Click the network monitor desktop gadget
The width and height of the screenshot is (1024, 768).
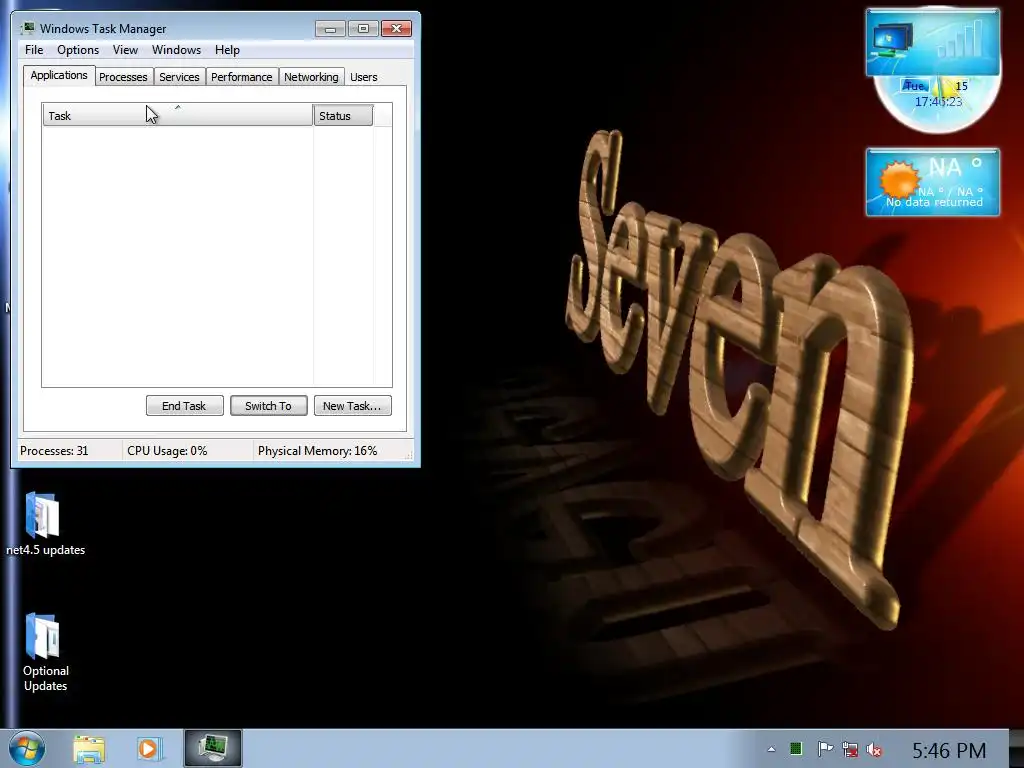click(x=933, y=42)
